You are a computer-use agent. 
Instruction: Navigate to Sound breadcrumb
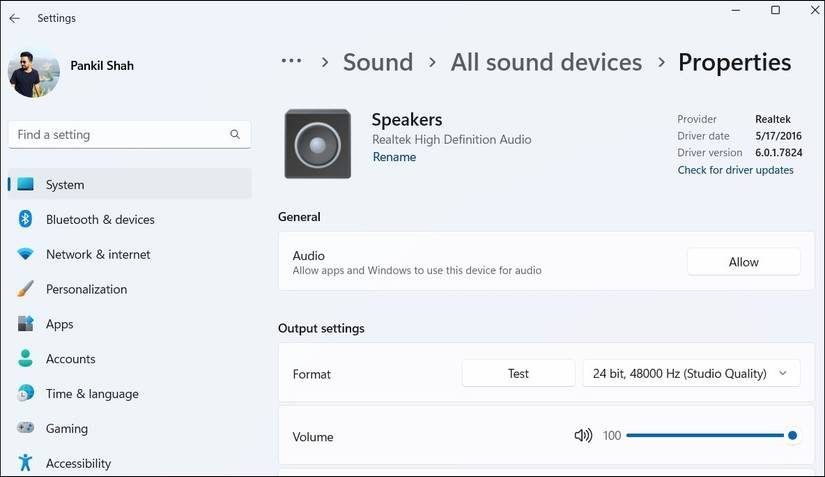pyautogui.click(x=377, y=62)
